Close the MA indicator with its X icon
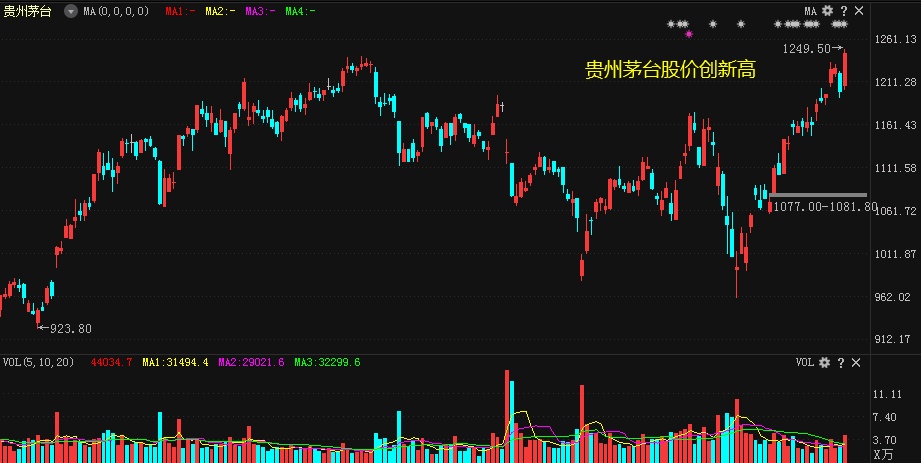Viewport: 921px width, 463px height. (859, 11)
